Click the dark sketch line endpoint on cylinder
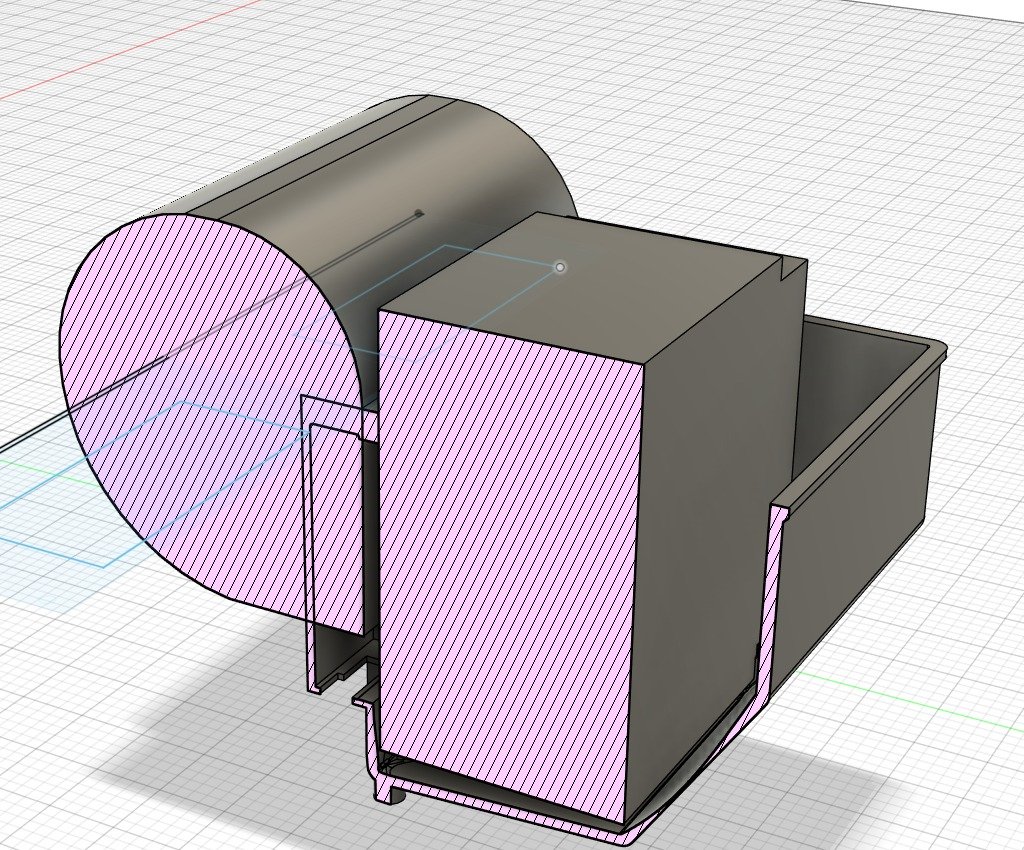Image resolution: width=1024 pixels, height=850 pixels. 419,213
